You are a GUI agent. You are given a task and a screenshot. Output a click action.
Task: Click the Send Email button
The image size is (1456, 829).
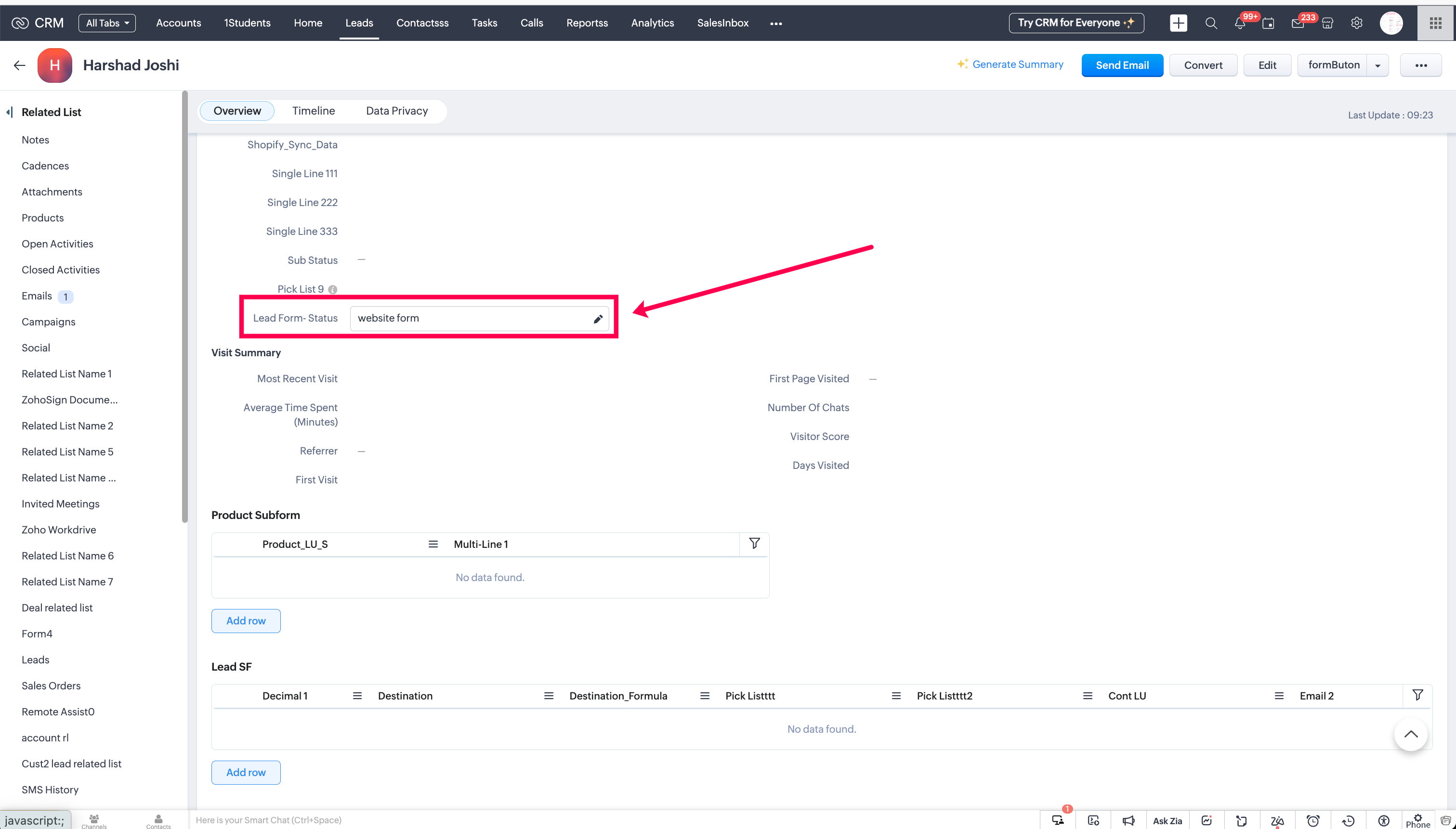point(1122,65)
